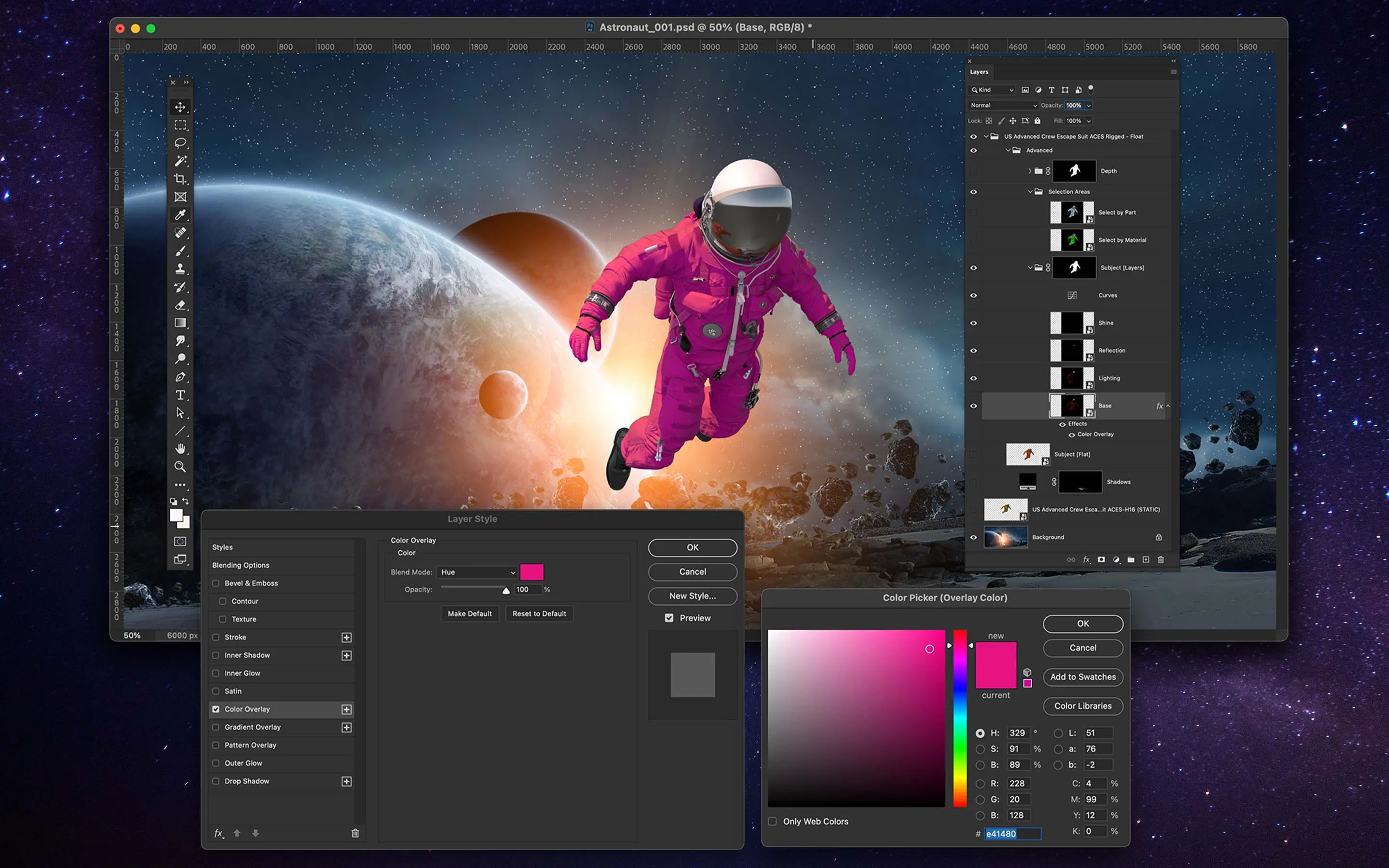Hide the Curves layer
Image resolution: width=1389 pixels, height=868 pixels.
click(973, 296)
